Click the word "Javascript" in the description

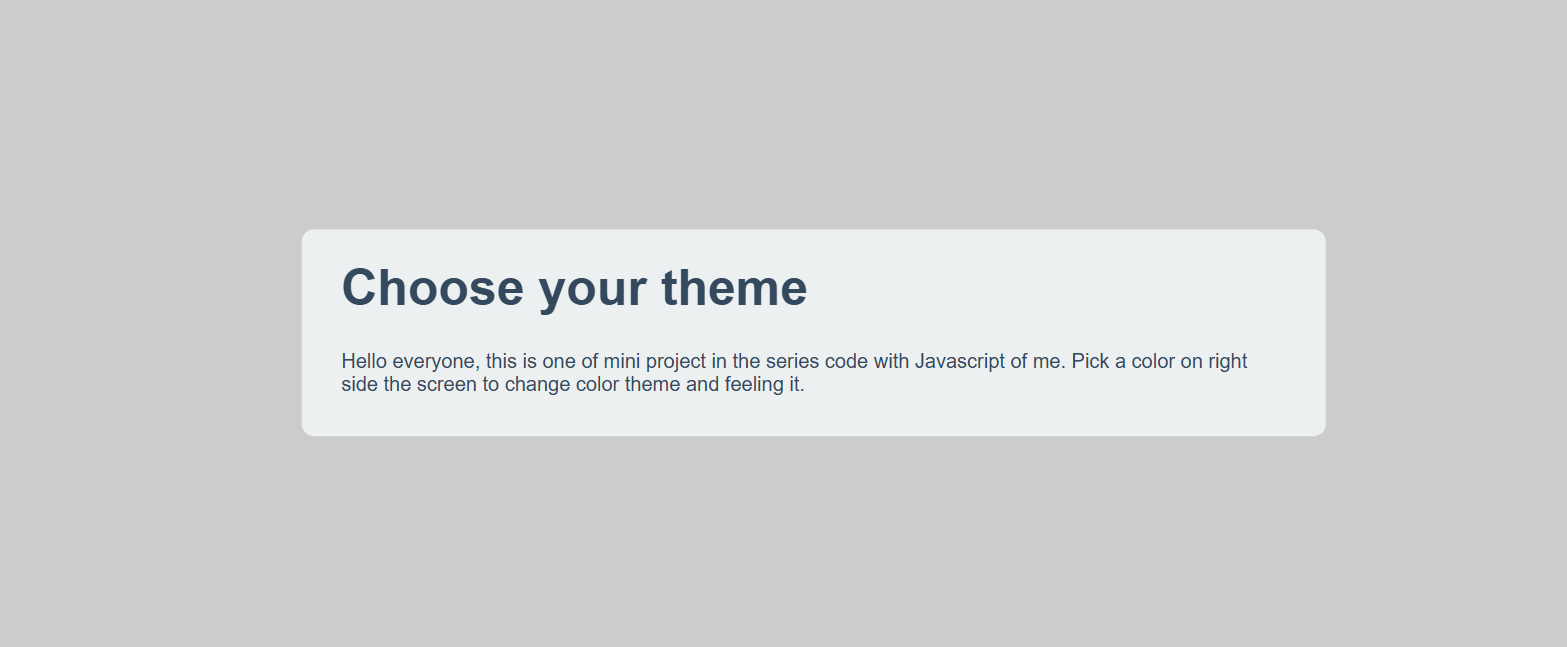pos(962,361)
